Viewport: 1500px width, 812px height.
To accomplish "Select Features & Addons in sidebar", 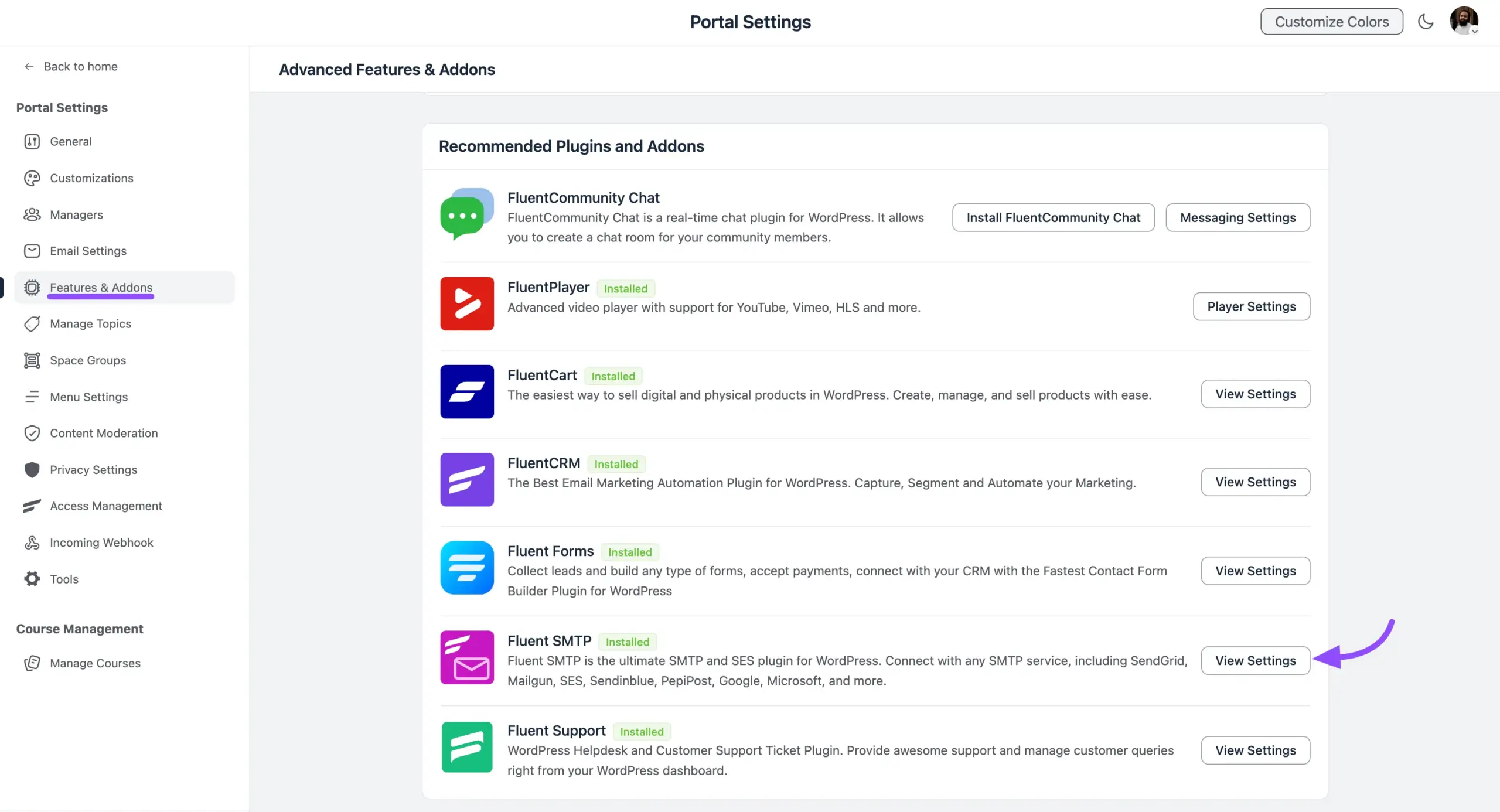I will click(x=124, y=288).
